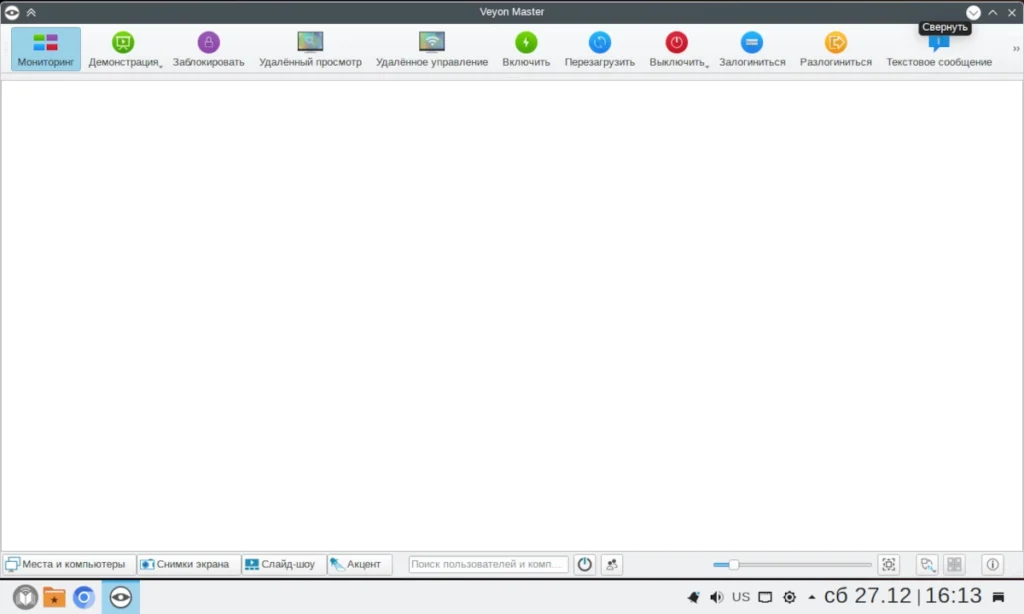Start Удалённый просмотр remote view
1024x614 pixels.
tap(310, 49)
